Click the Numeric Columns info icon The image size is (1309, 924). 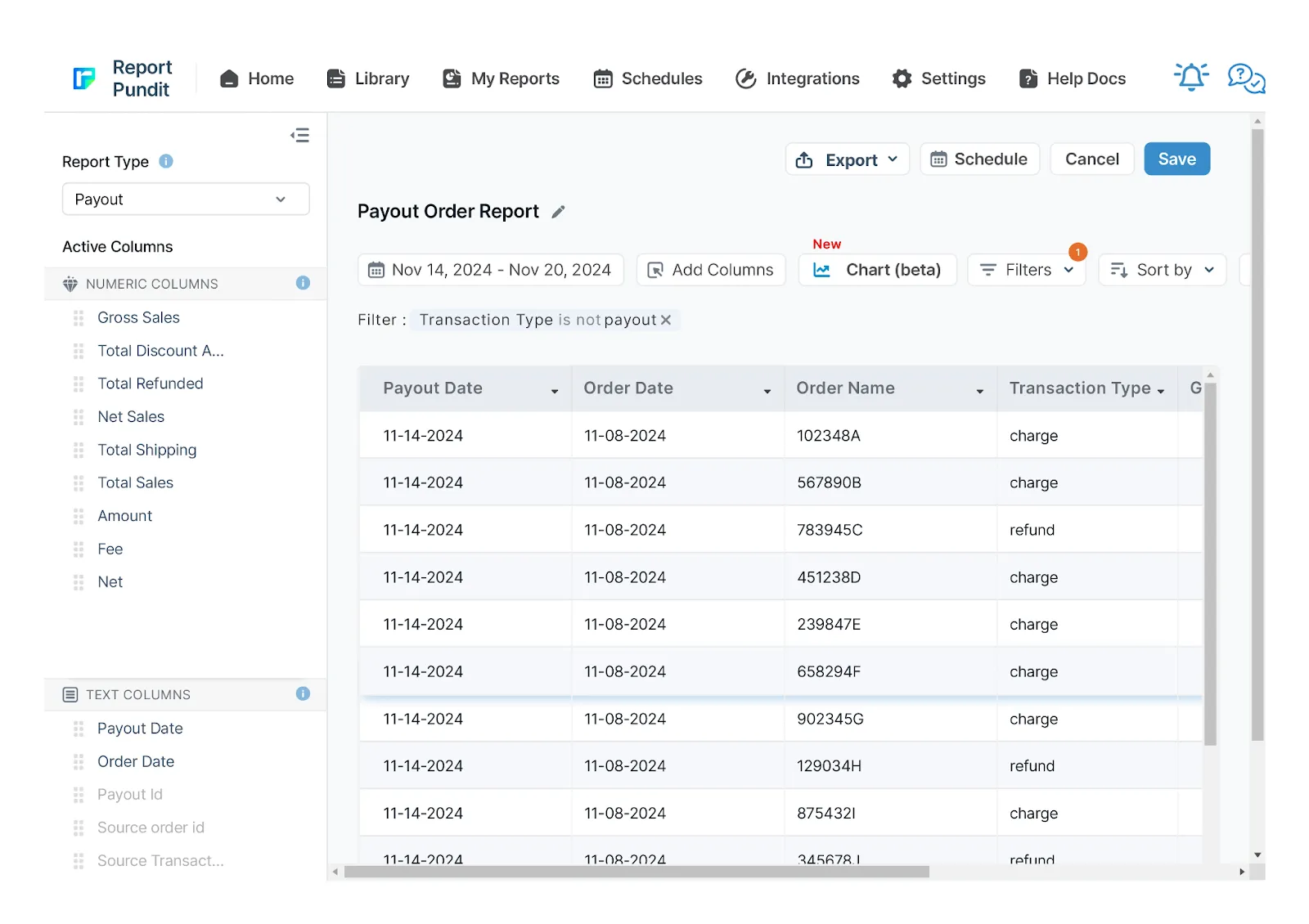click(x=303, y=283)
